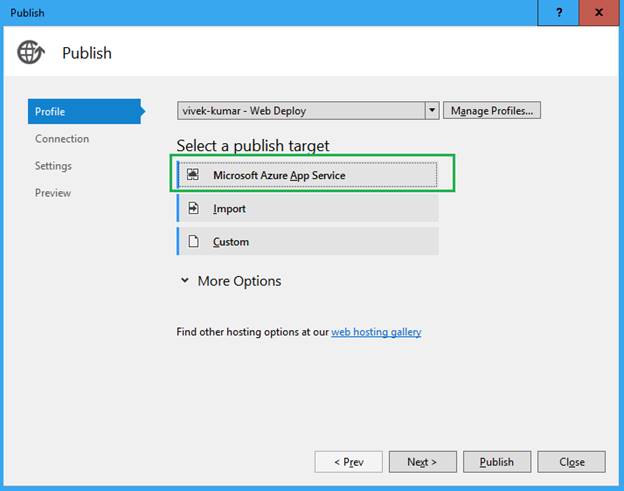Click the Import arrow icon

pyautogui.click(x=193, y=208)
